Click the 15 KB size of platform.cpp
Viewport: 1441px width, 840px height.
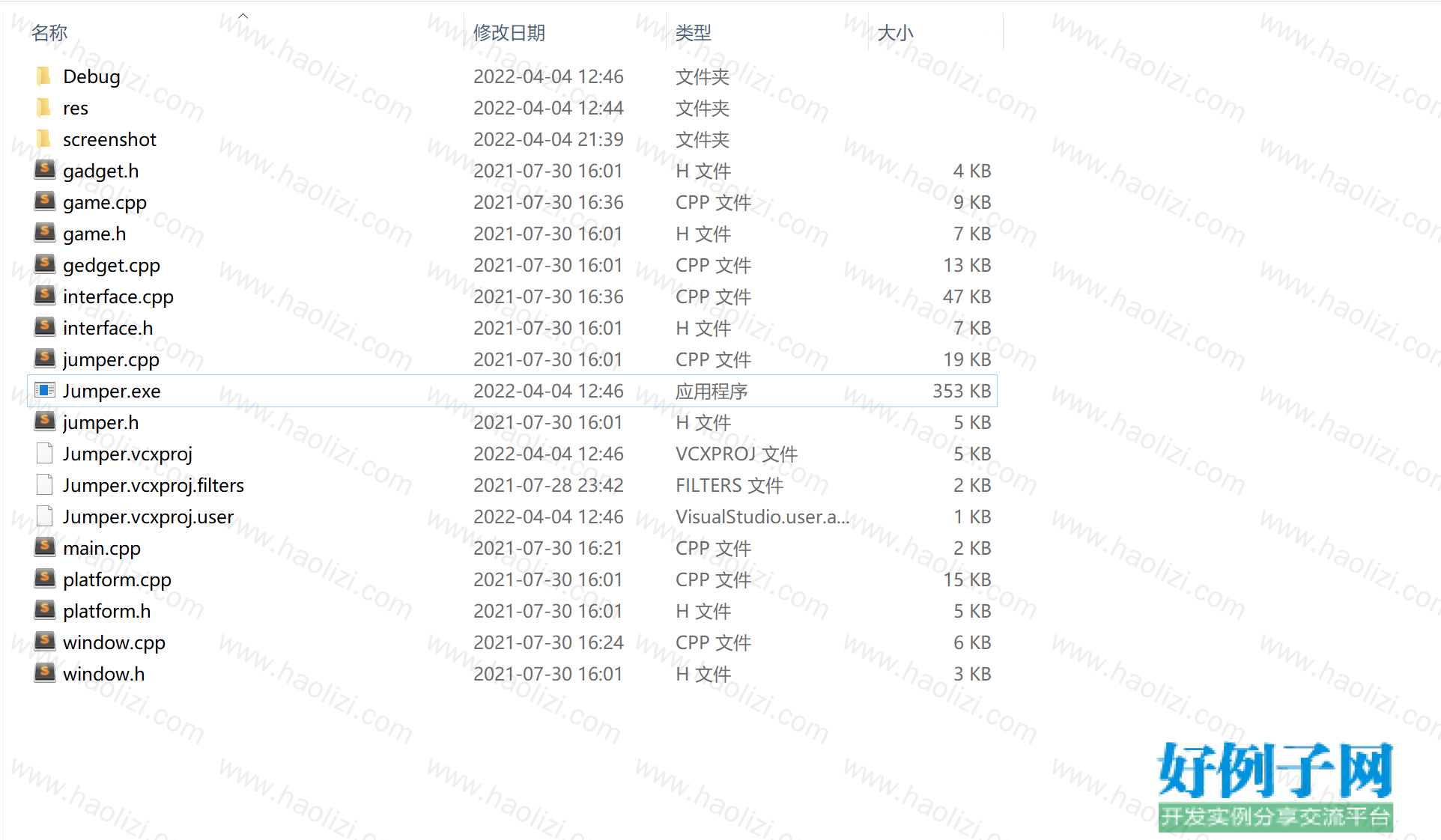coord(967,579)
